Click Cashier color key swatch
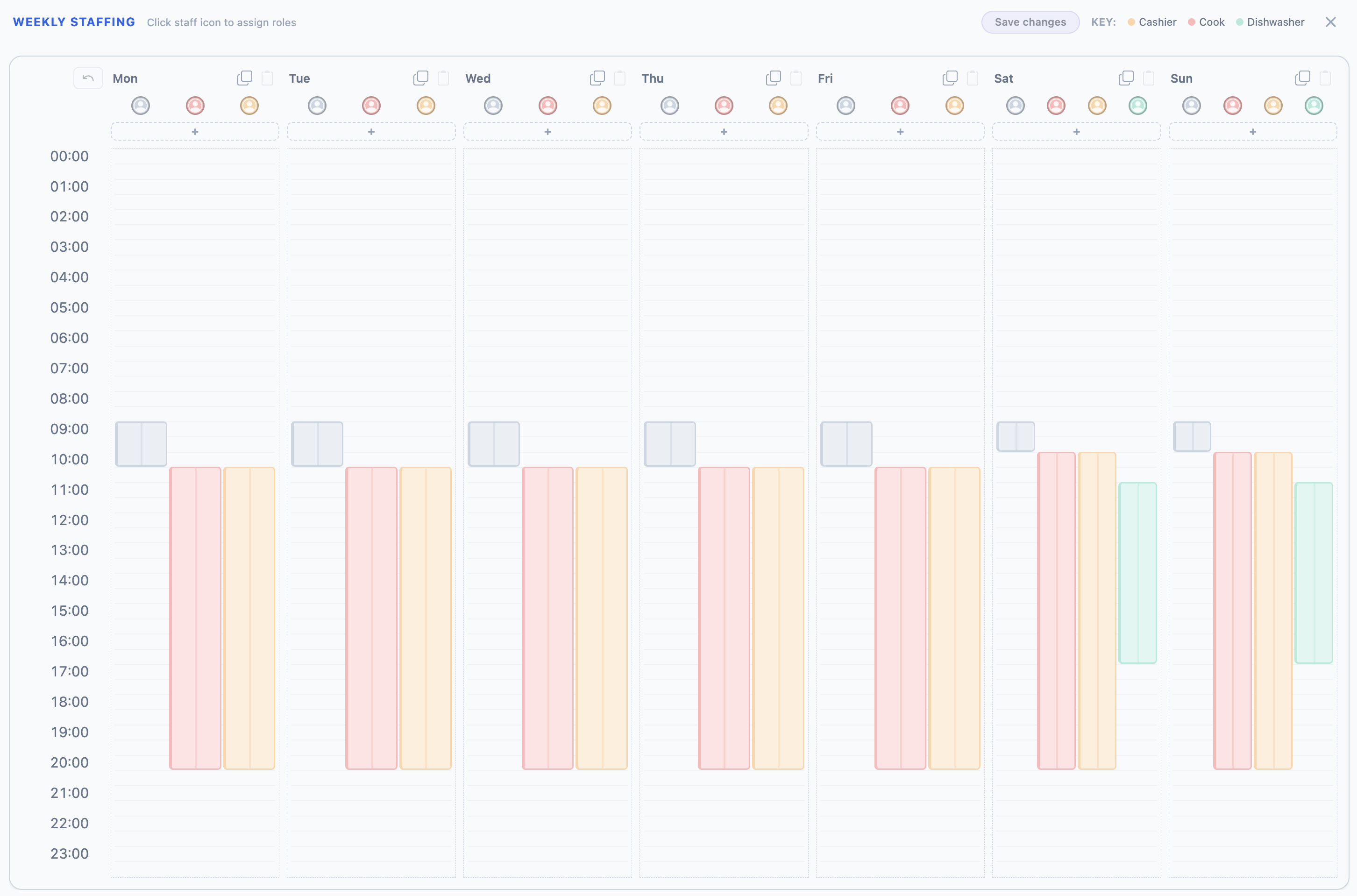The height and width of the screenshot is (896, 1357). (x=1131, y=22)
